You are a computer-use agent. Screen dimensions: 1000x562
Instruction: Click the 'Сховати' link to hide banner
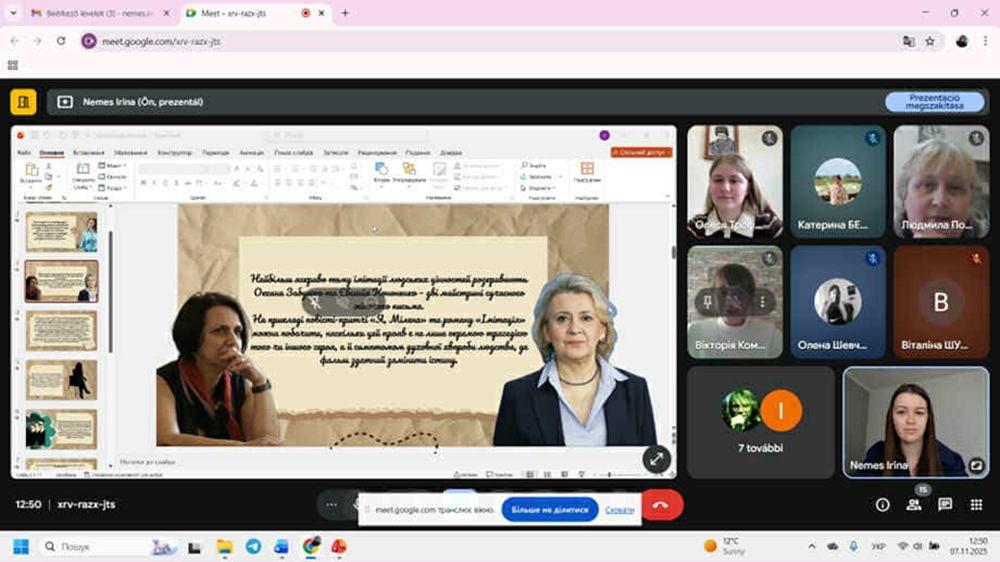click(619, 510)
